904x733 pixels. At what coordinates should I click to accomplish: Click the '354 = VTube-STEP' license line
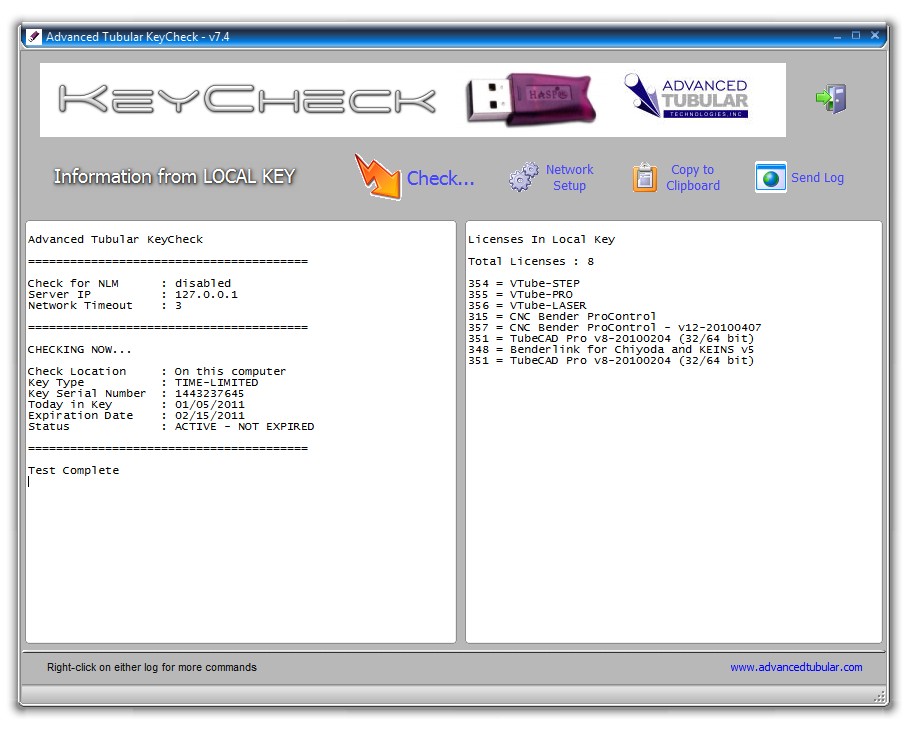tap(523, 283)
